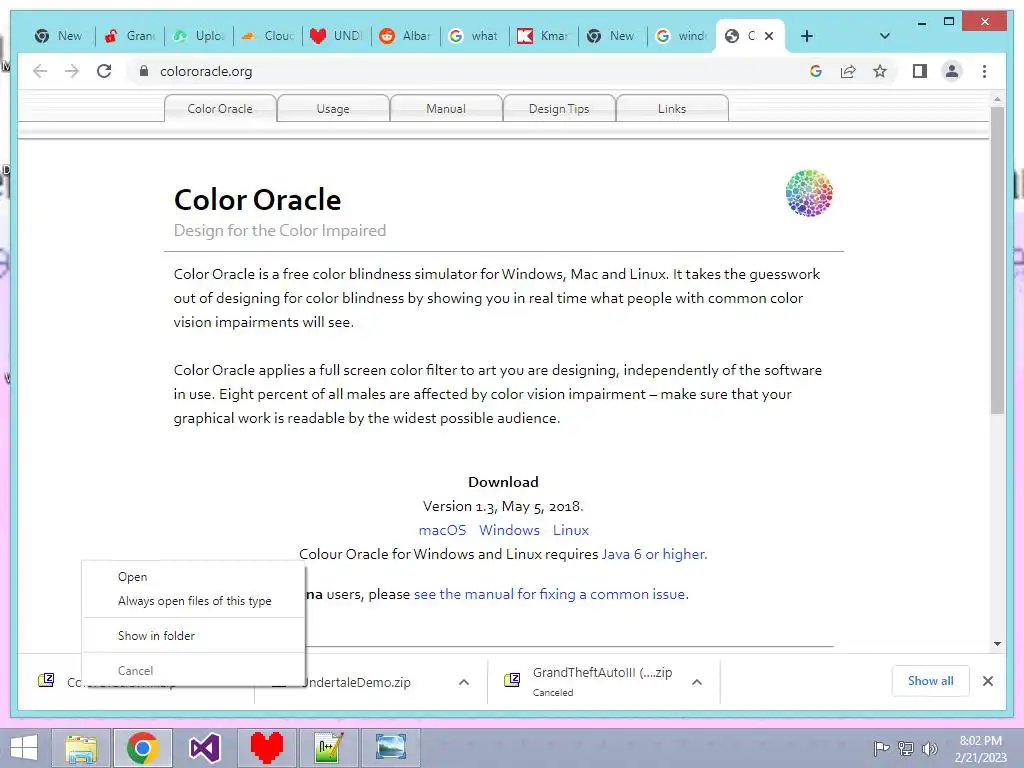
Task: View site info via the padlock icon
Action: coord(144,71)
